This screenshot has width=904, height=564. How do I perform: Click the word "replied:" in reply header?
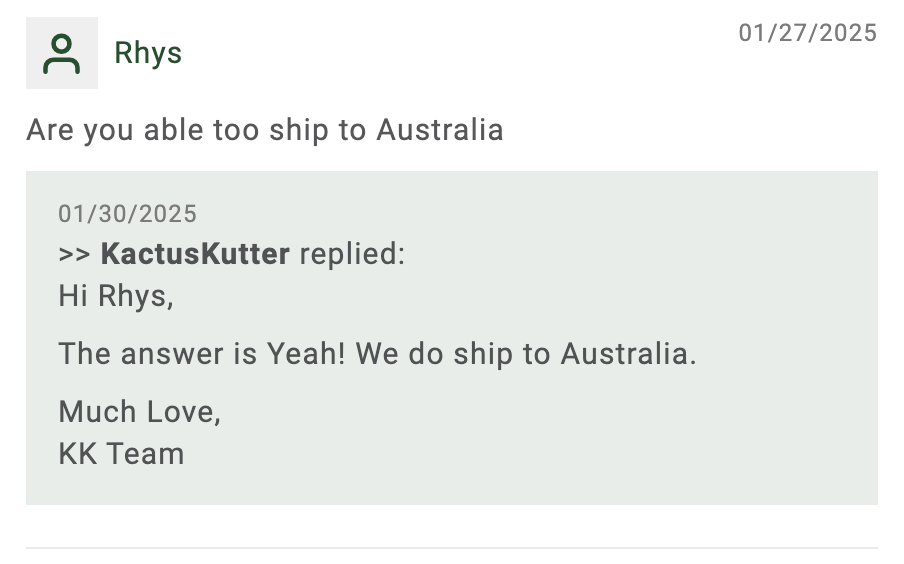point(352,254)
